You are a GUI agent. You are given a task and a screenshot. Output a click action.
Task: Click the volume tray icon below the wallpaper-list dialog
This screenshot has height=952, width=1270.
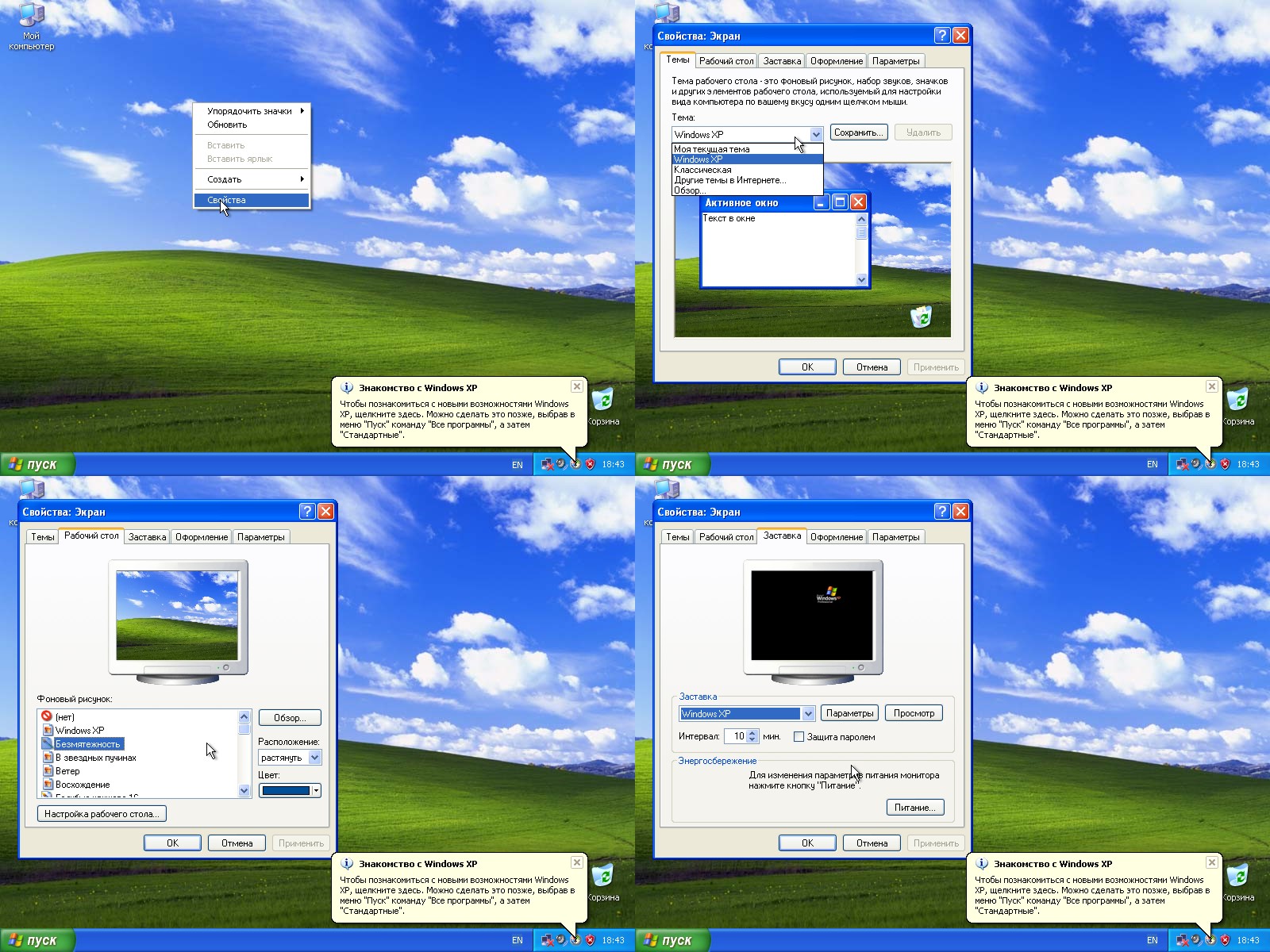pyautogui.click(x=560, y=940)
